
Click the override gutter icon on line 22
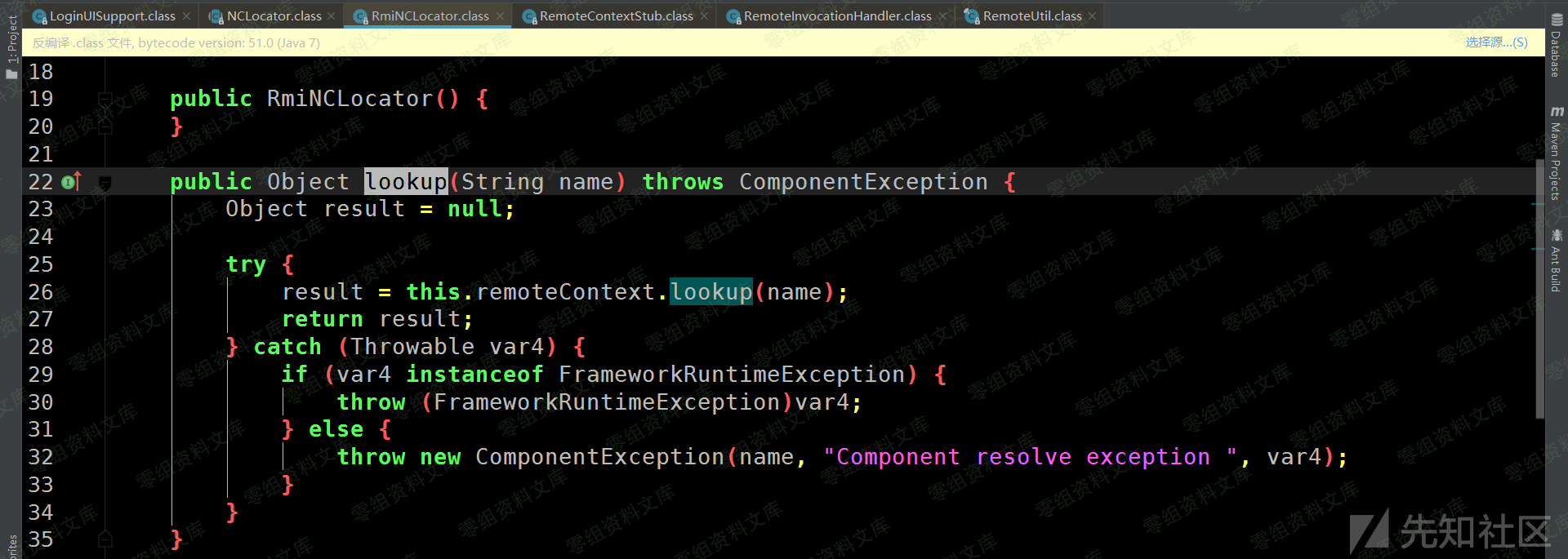pyautogui.click(x=71, y=181)
